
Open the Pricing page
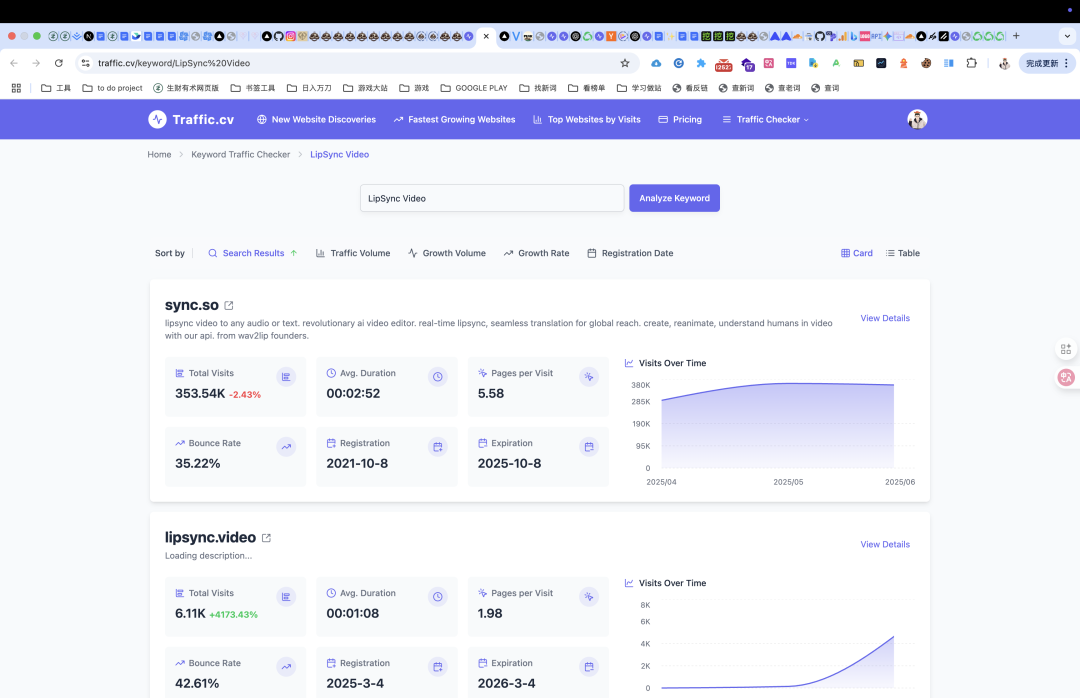click(680, 119)
